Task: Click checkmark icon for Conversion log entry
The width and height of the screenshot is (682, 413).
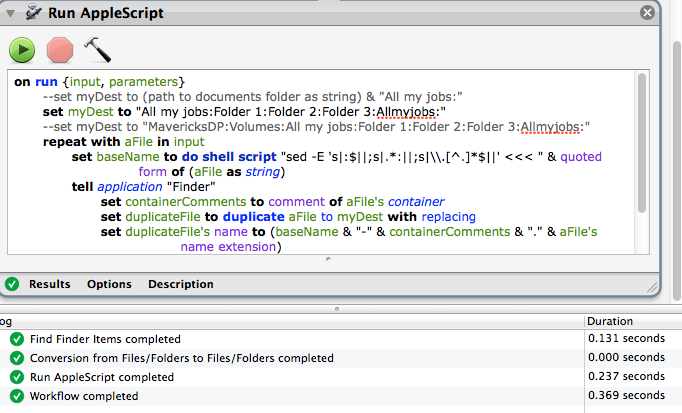Action: click(x=17, y=358)
